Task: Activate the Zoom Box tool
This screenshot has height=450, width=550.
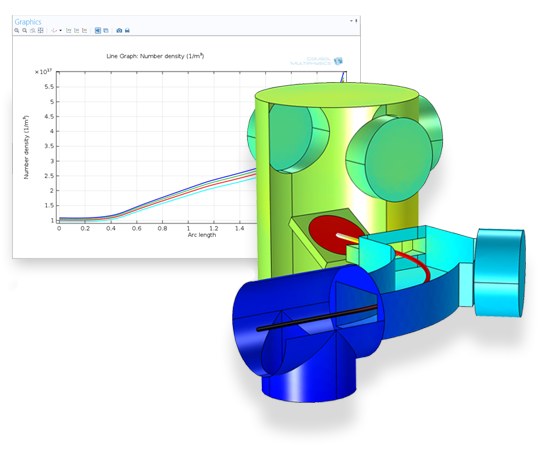Action: pyautogui.click(x=33, y=31)
